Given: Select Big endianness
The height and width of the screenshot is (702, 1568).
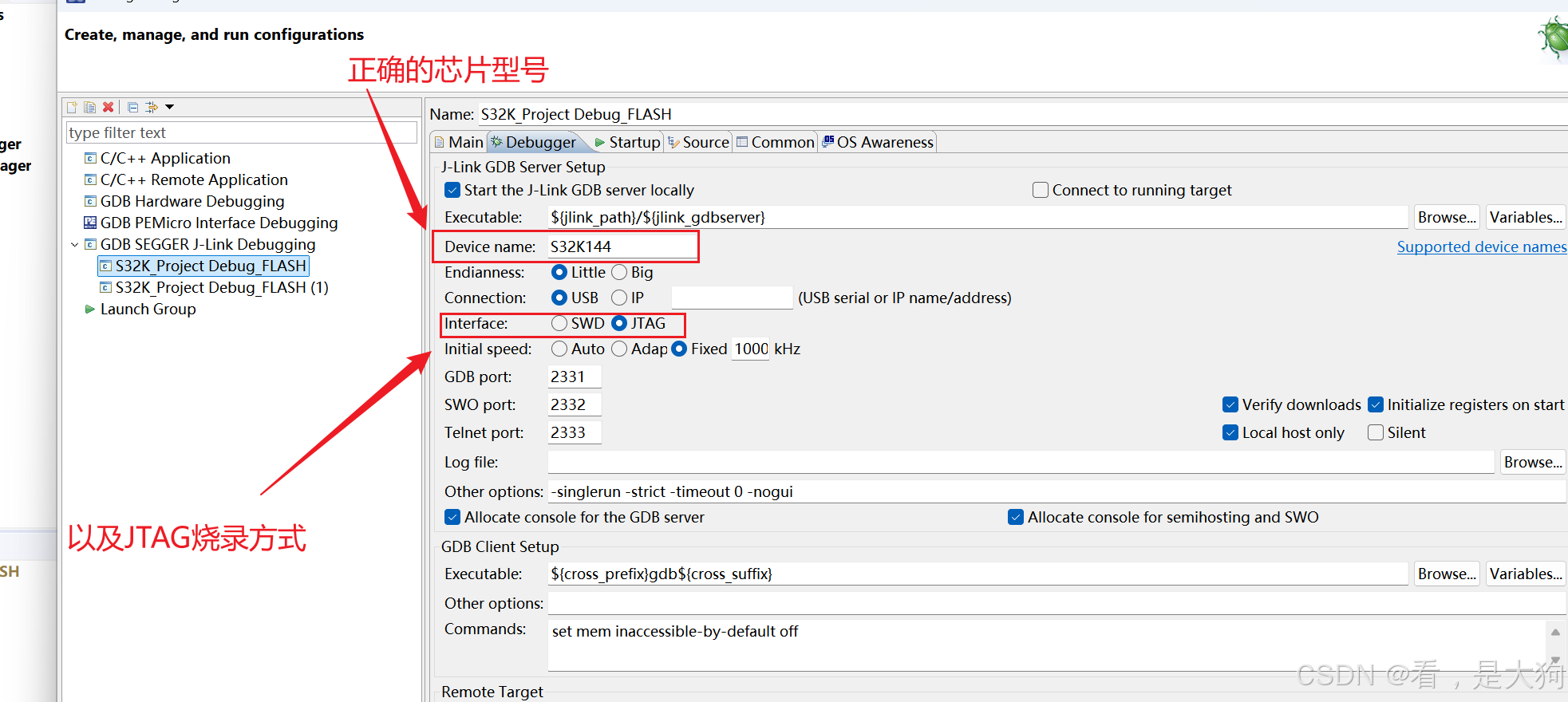Looking at the screenshot, I should [x=619, y=272].
